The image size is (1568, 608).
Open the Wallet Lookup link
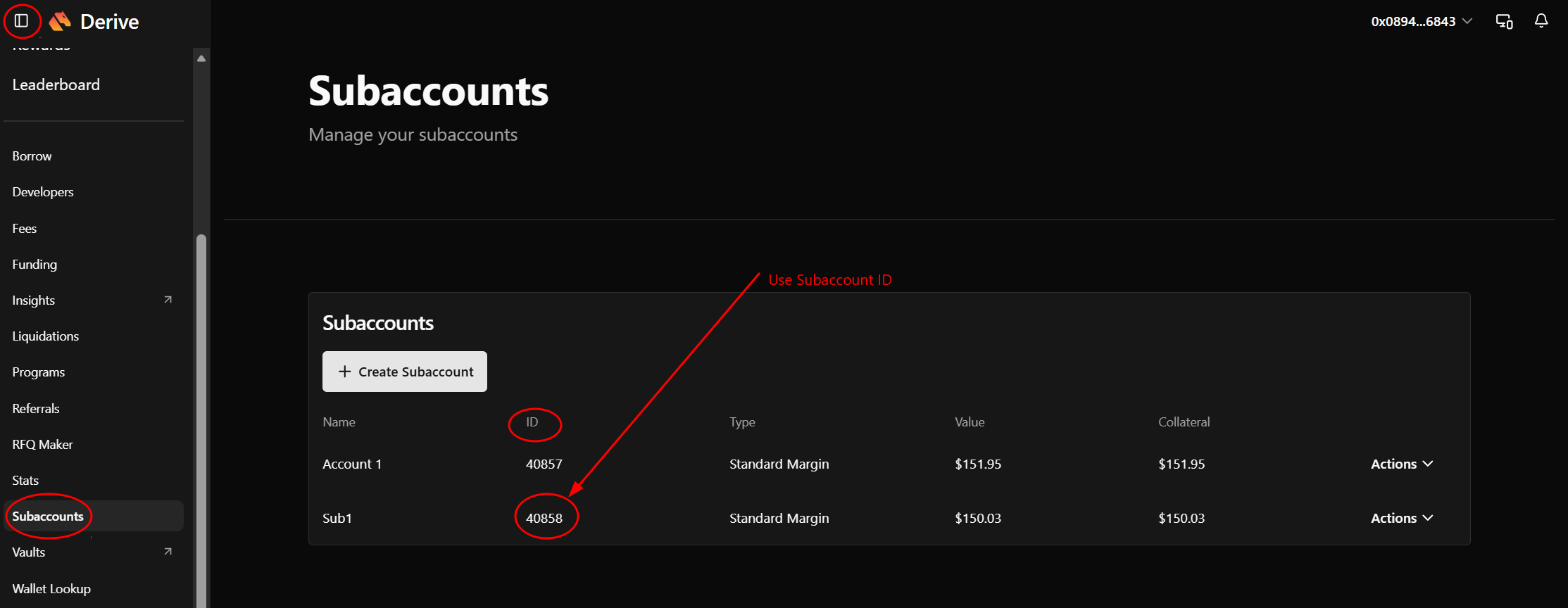[x=51, y=588]
